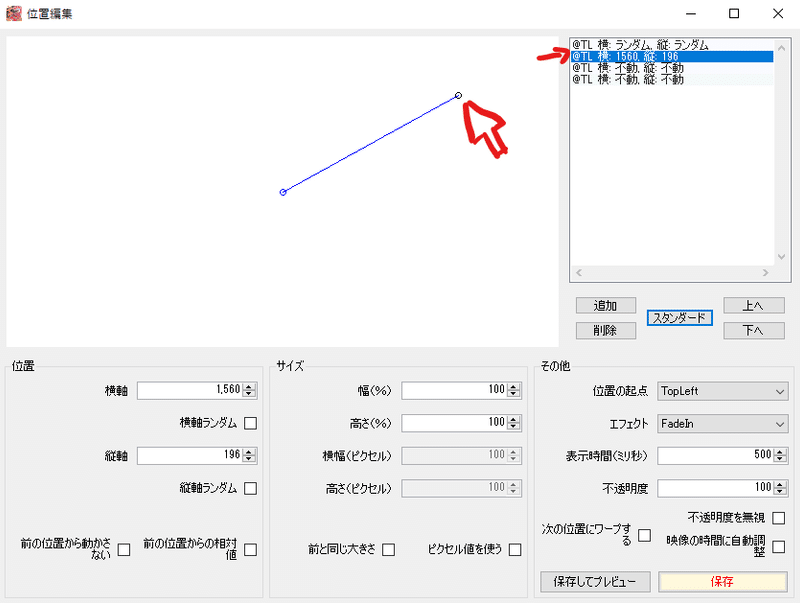Click list horizontal scroll right arrow

pyautogui.click(x=765, y=273)
